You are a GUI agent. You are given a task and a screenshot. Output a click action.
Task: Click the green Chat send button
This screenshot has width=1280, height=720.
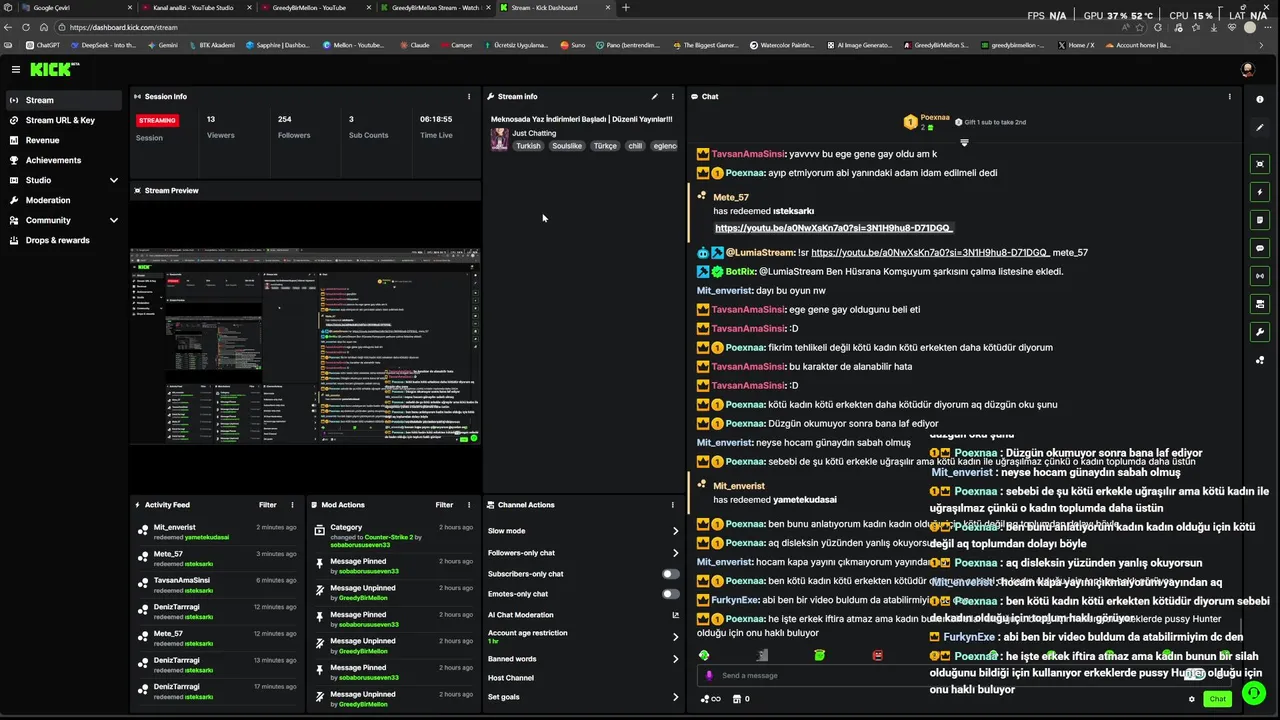pos(1217,699)
